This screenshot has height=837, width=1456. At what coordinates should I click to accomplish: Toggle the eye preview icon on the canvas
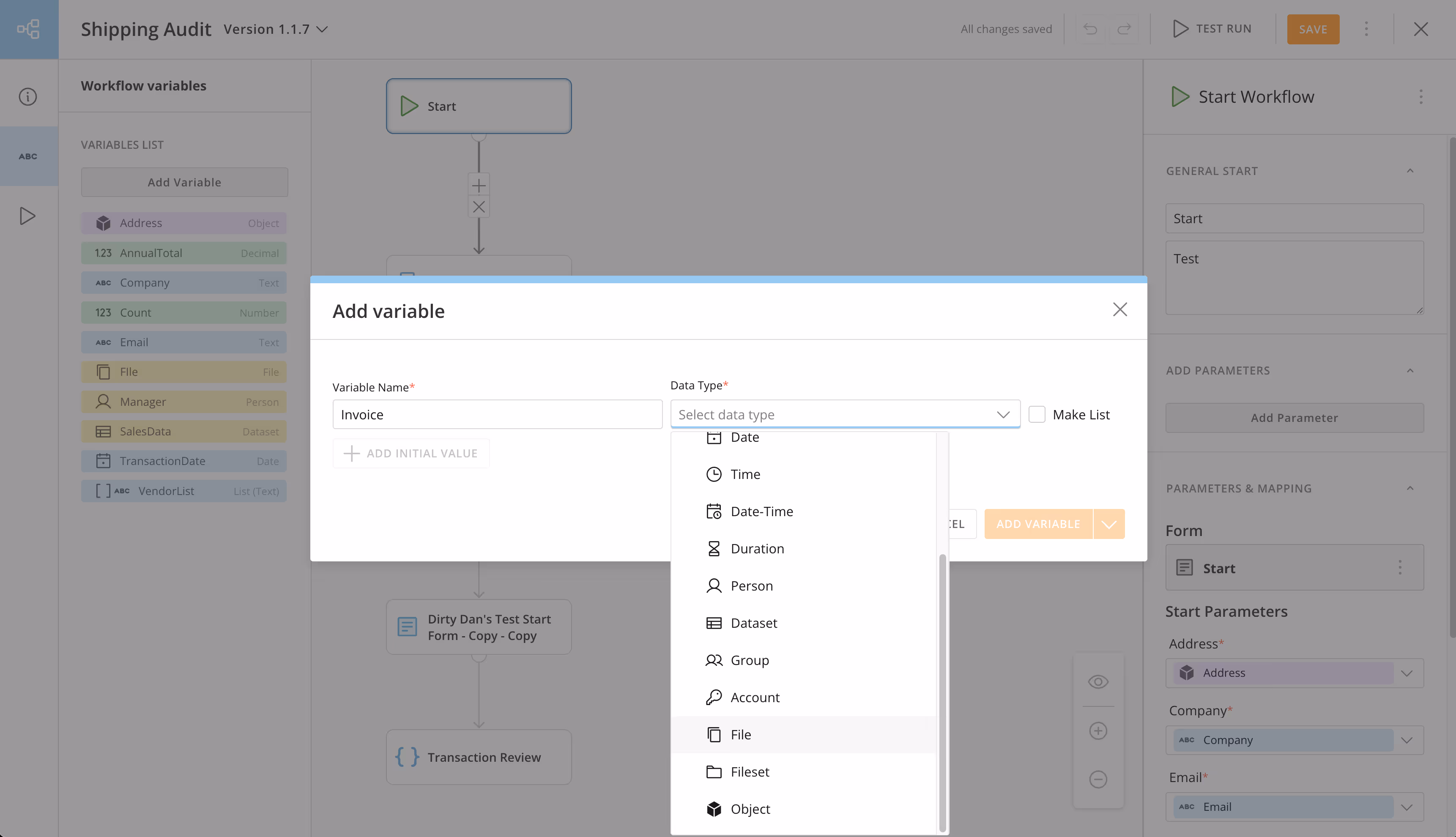tap(1098, 682)
